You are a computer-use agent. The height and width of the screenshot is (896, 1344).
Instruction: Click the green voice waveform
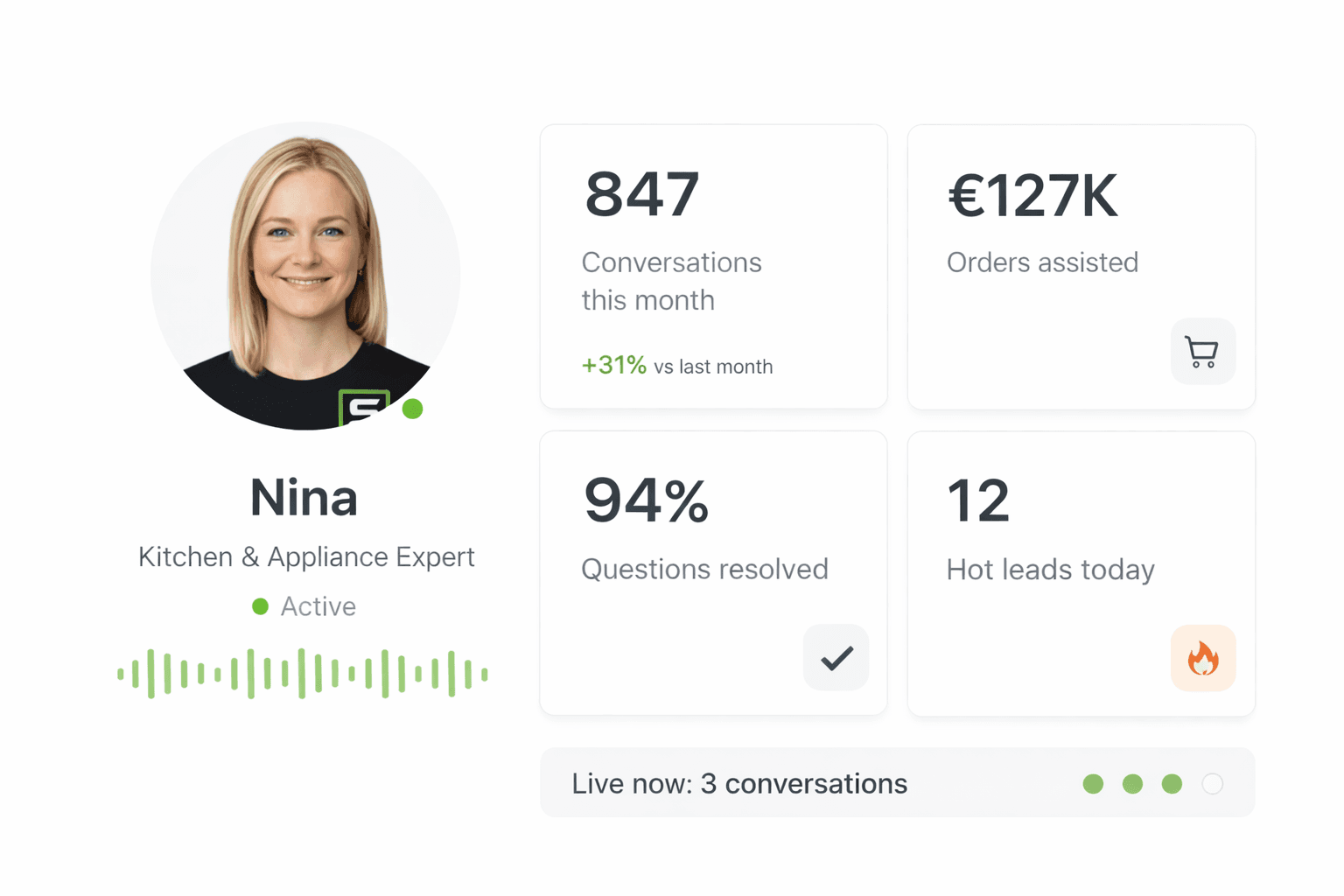click(x=302, y=674)
